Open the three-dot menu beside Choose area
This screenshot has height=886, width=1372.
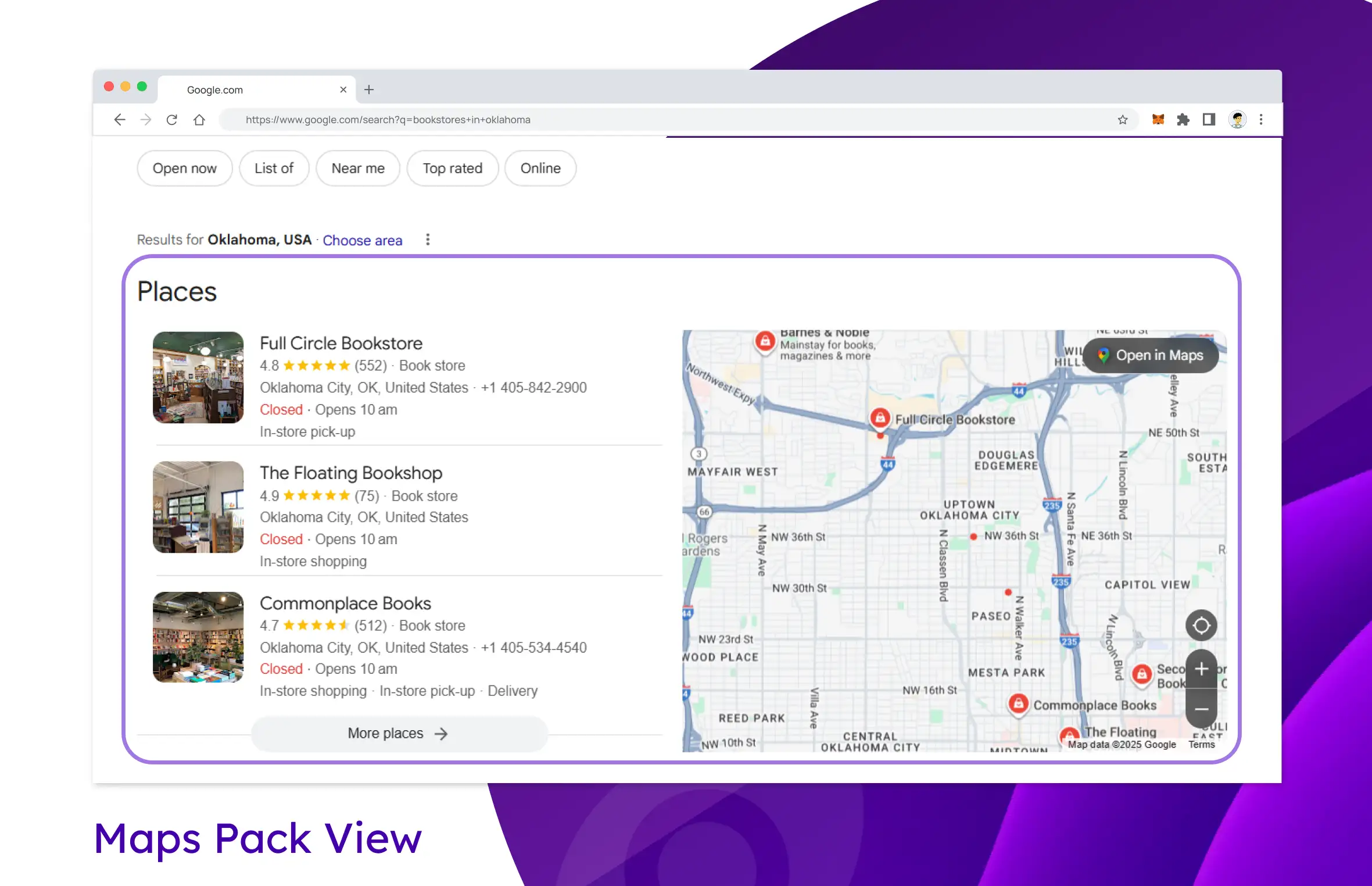pos(428,240)
